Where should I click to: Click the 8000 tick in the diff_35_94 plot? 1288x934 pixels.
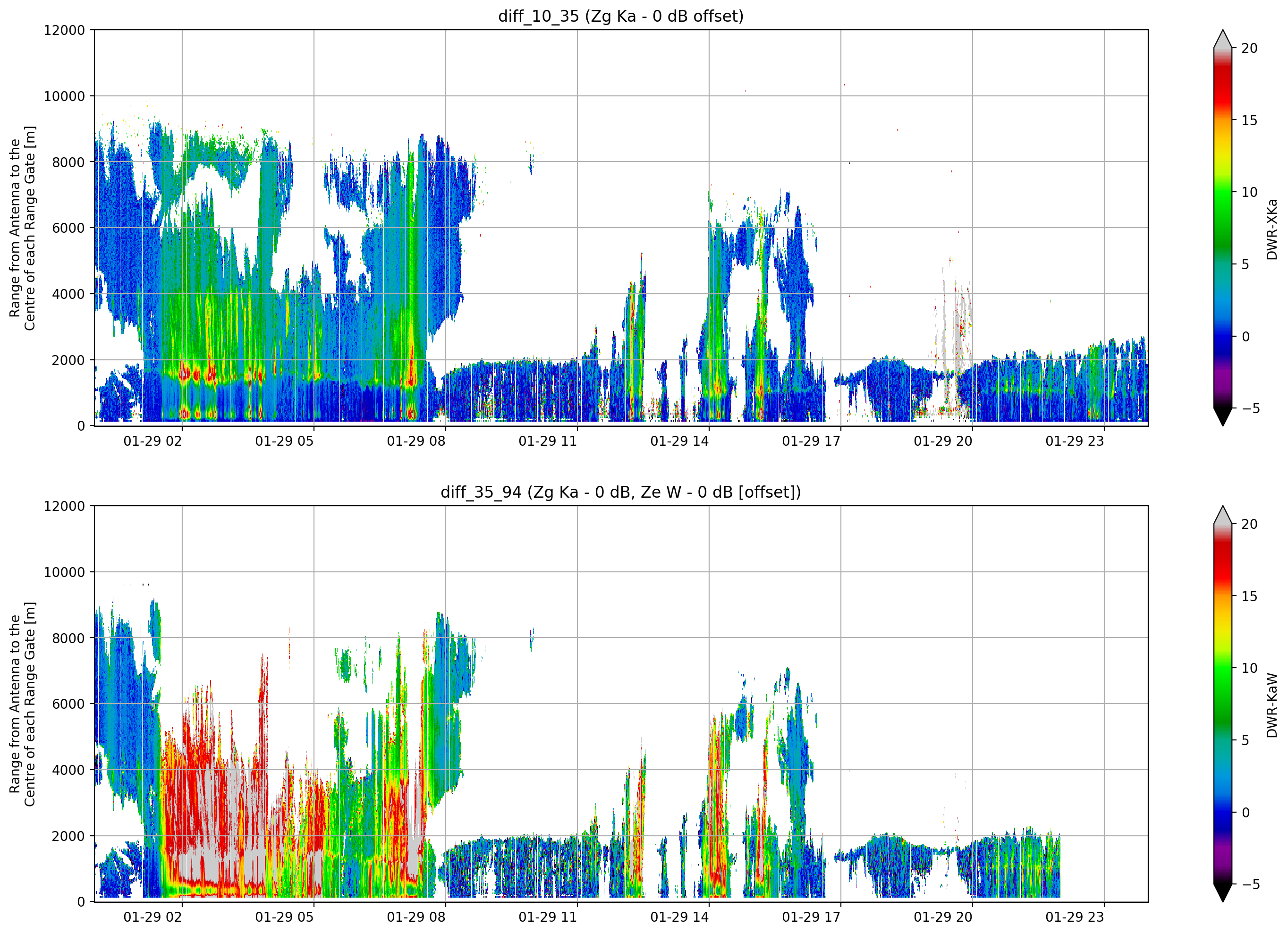(x=68, y=638)
